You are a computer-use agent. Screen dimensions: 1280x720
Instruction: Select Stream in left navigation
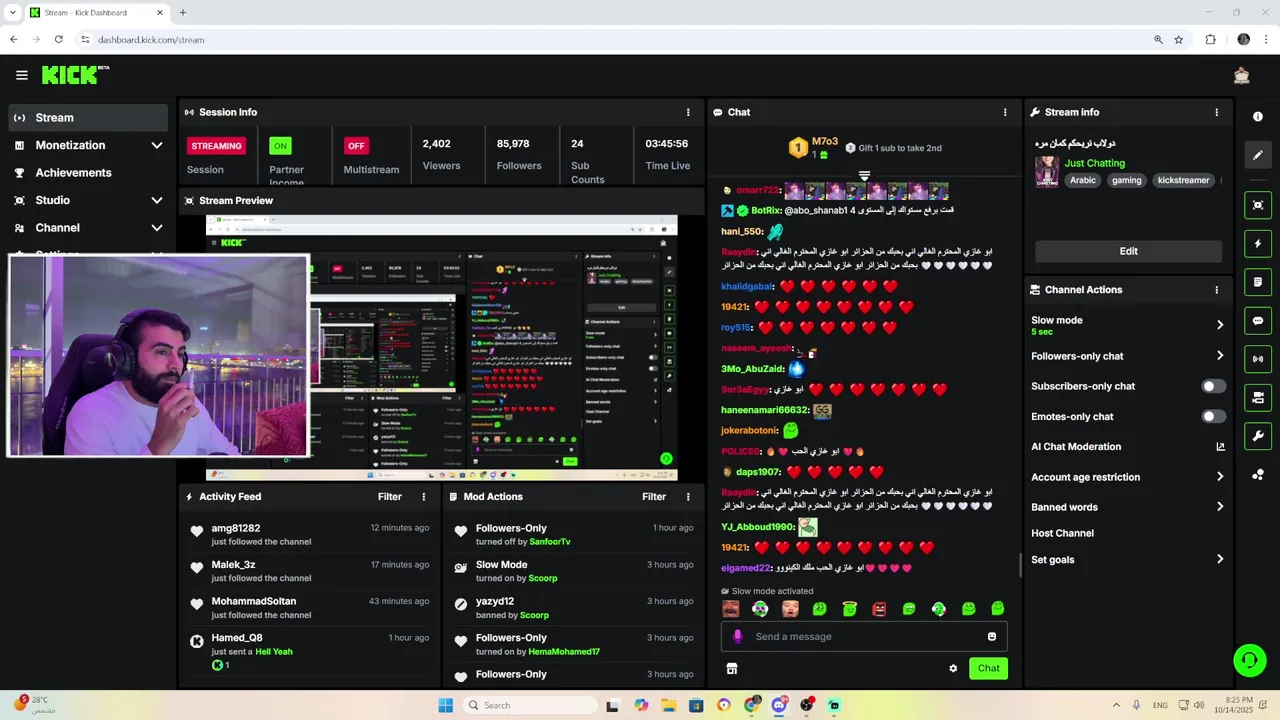point(88,118)
